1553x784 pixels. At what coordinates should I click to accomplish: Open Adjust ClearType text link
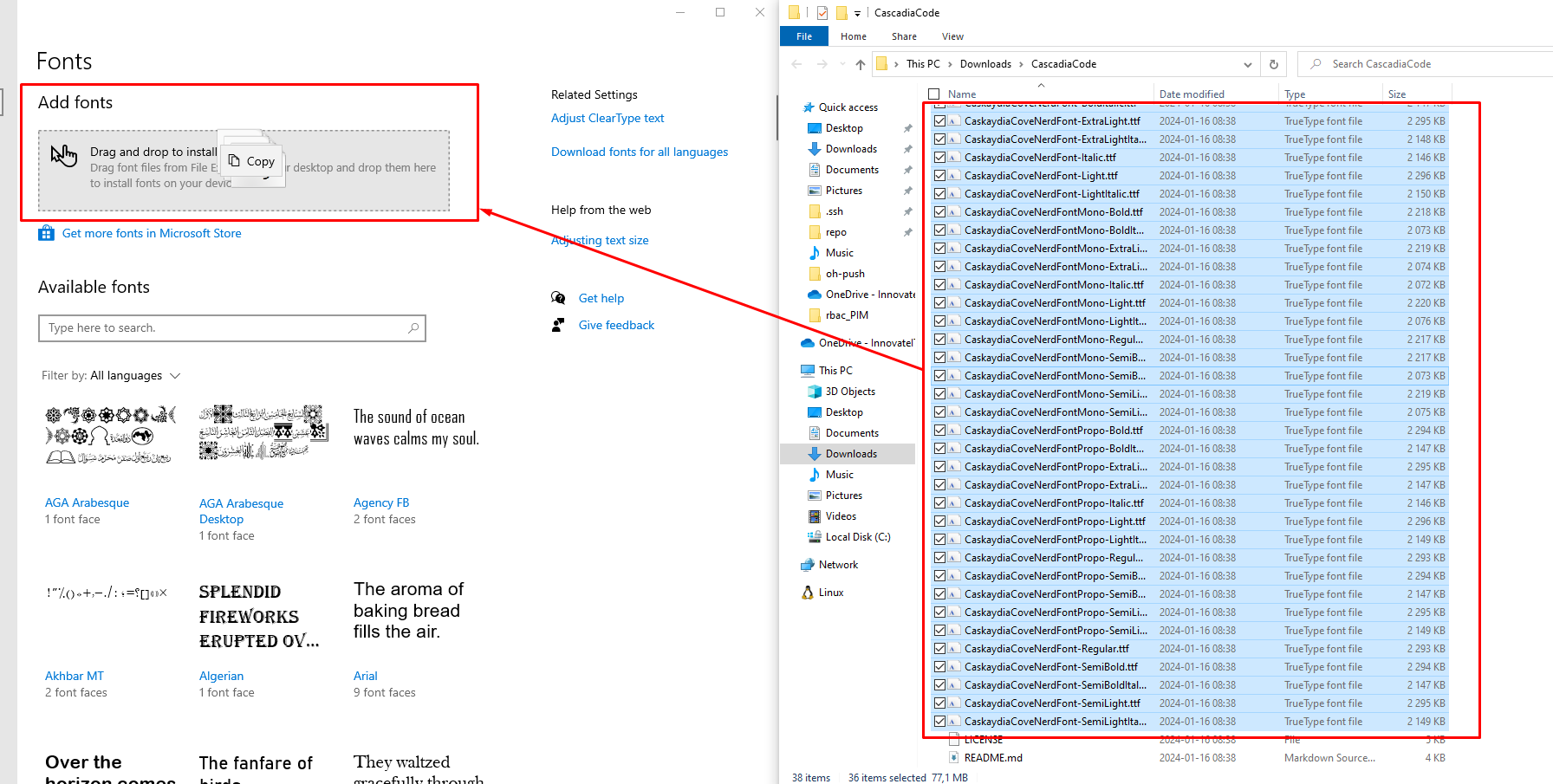click(x=608, y=118)
